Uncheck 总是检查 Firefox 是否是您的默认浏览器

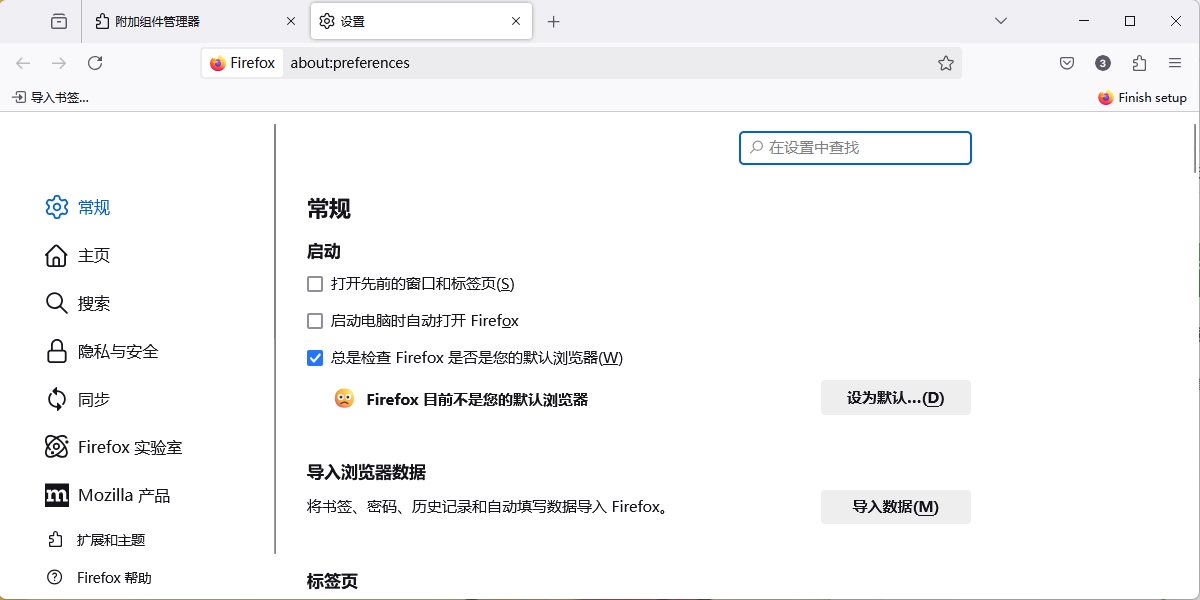pos(315,358)
